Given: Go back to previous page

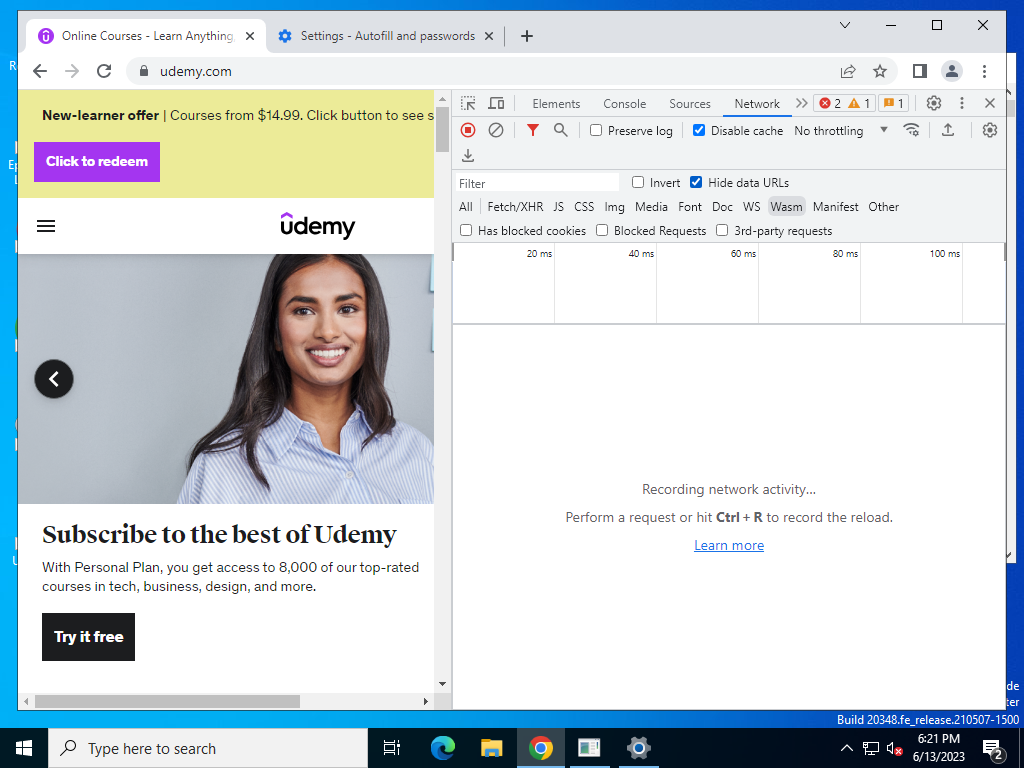Looking at the screenshot, I should 40,71.
